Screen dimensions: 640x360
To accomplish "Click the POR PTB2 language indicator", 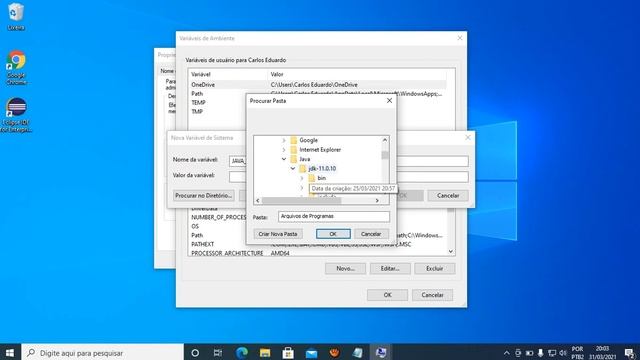I will click(x=577, y=353).
